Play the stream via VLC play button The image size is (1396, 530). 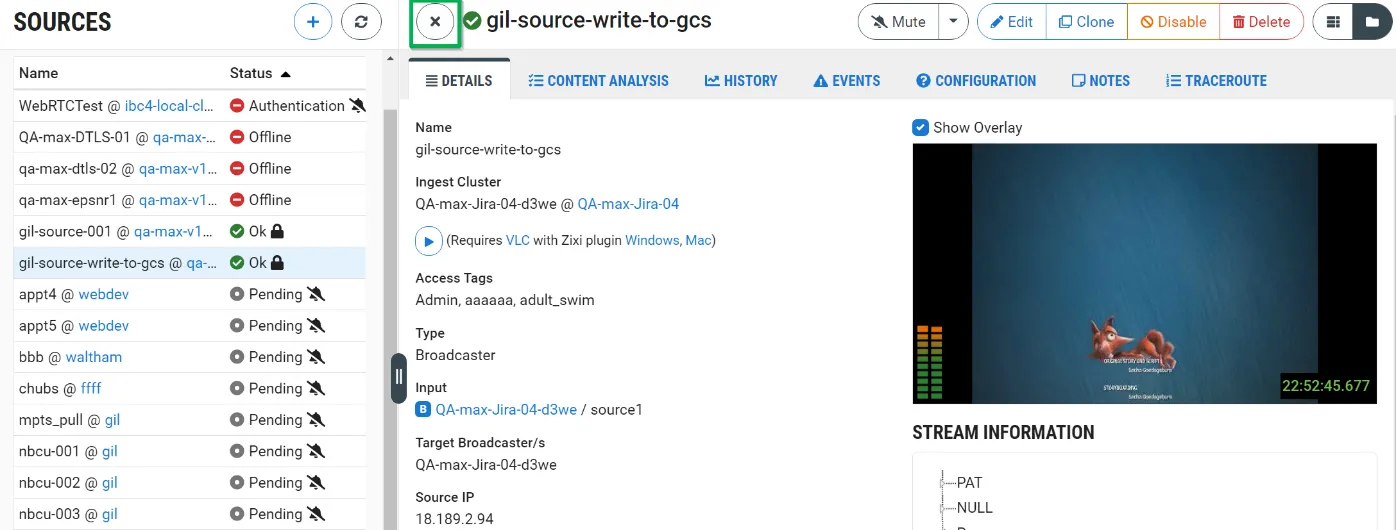pos(428,241)
